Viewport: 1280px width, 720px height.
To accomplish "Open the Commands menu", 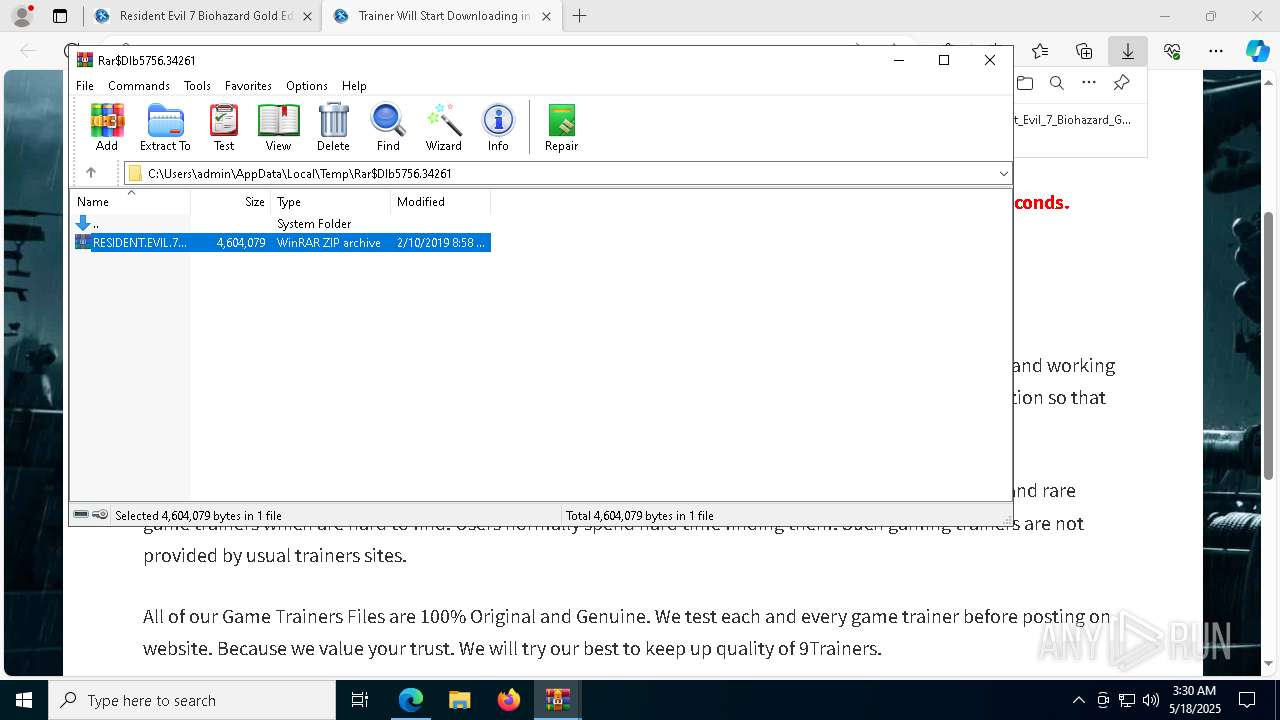I will 139,86.
